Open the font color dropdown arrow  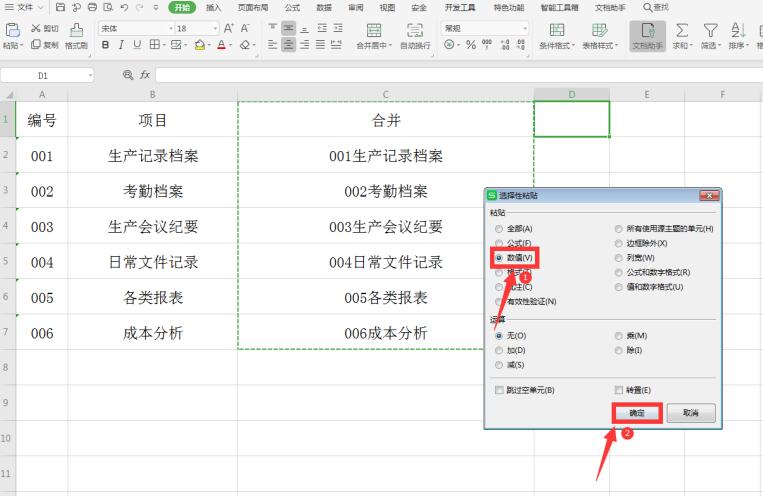pyautogui.click(x=230, y=45)
